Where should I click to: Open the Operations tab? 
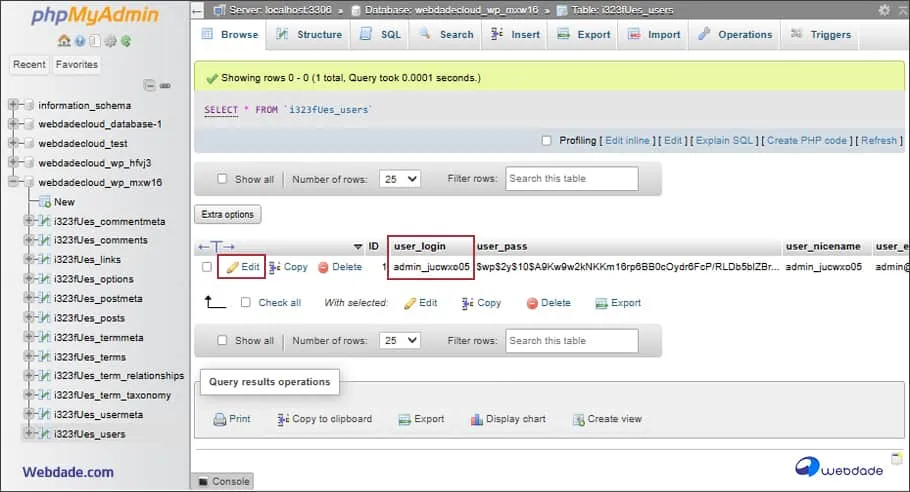[x=735, y=35]
